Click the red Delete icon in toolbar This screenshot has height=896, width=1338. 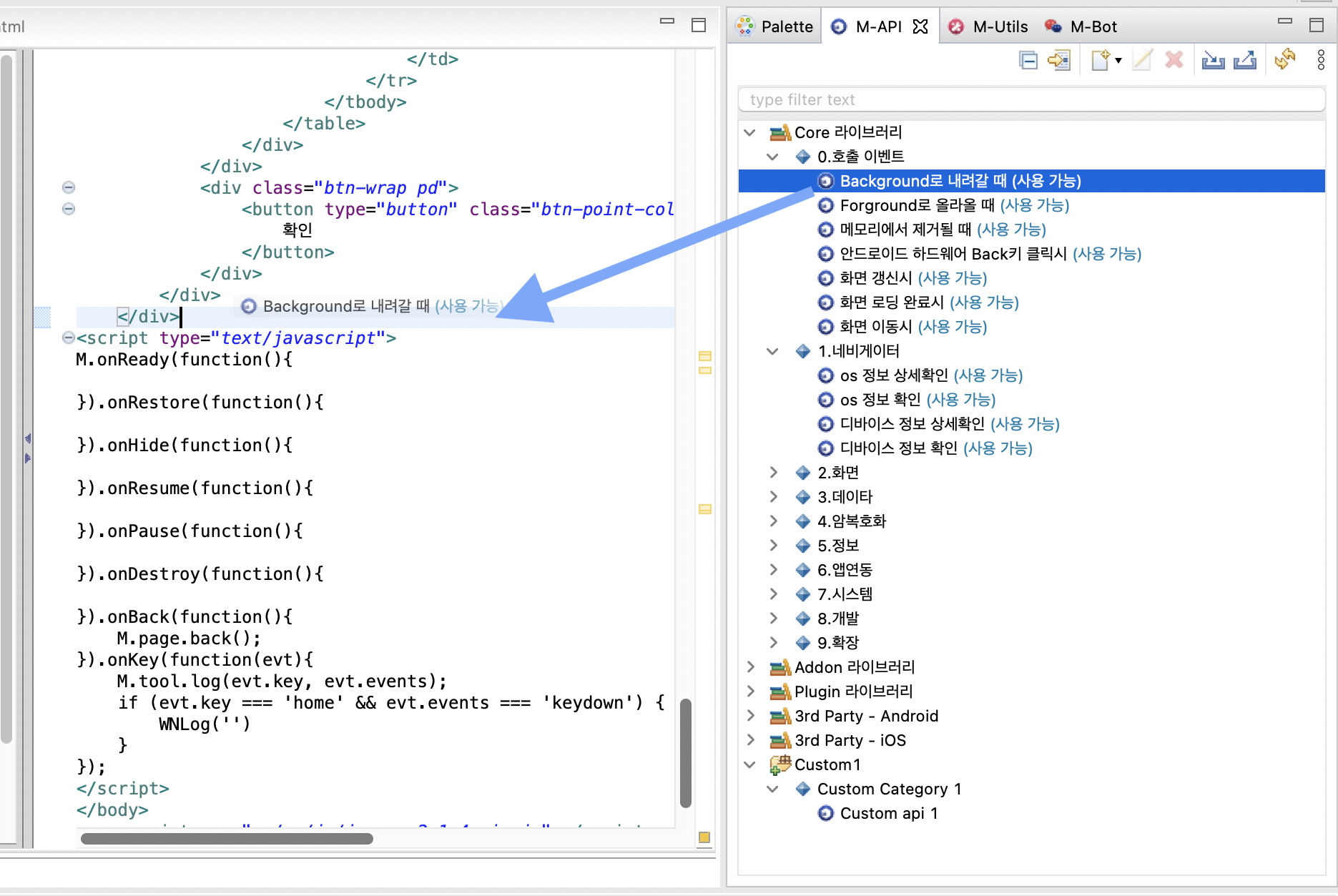[1174, 60]
